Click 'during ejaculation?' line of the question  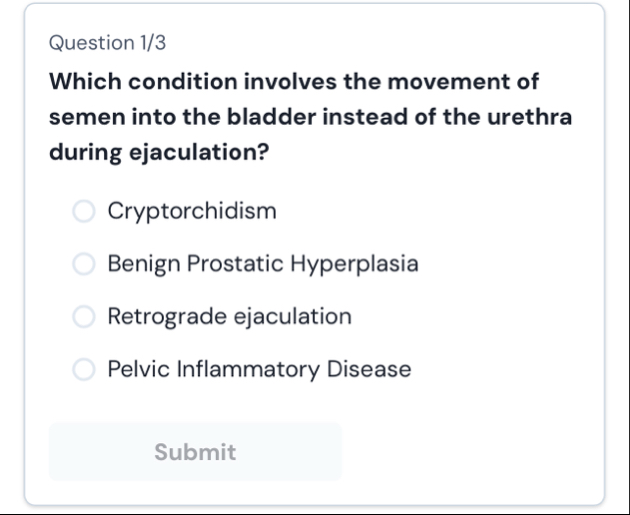(x=161, y=156)
